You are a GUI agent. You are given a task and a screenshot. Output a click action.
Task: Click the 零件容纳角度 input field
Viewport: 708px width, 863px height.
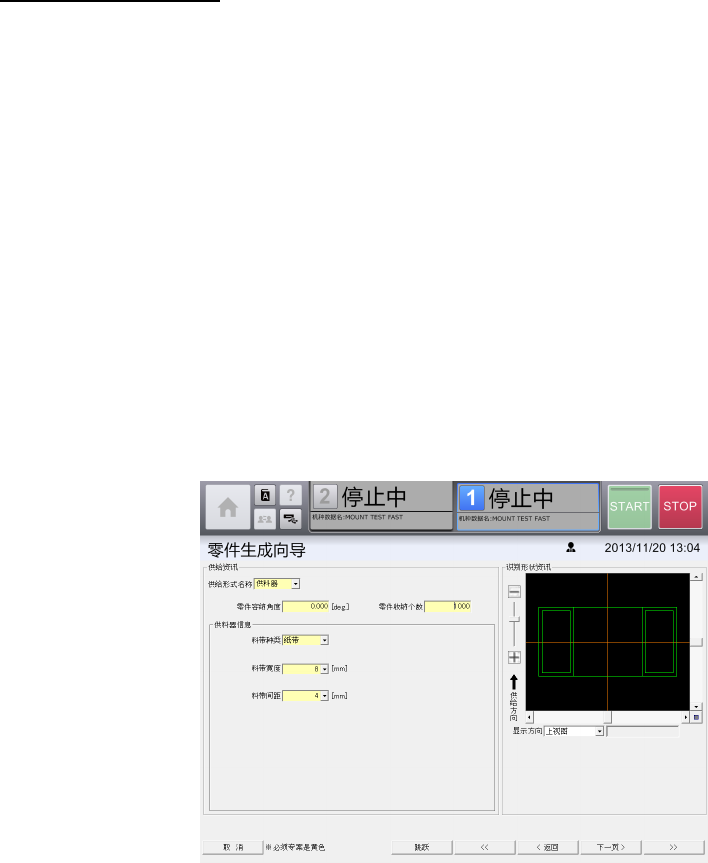tap(306, 607)
